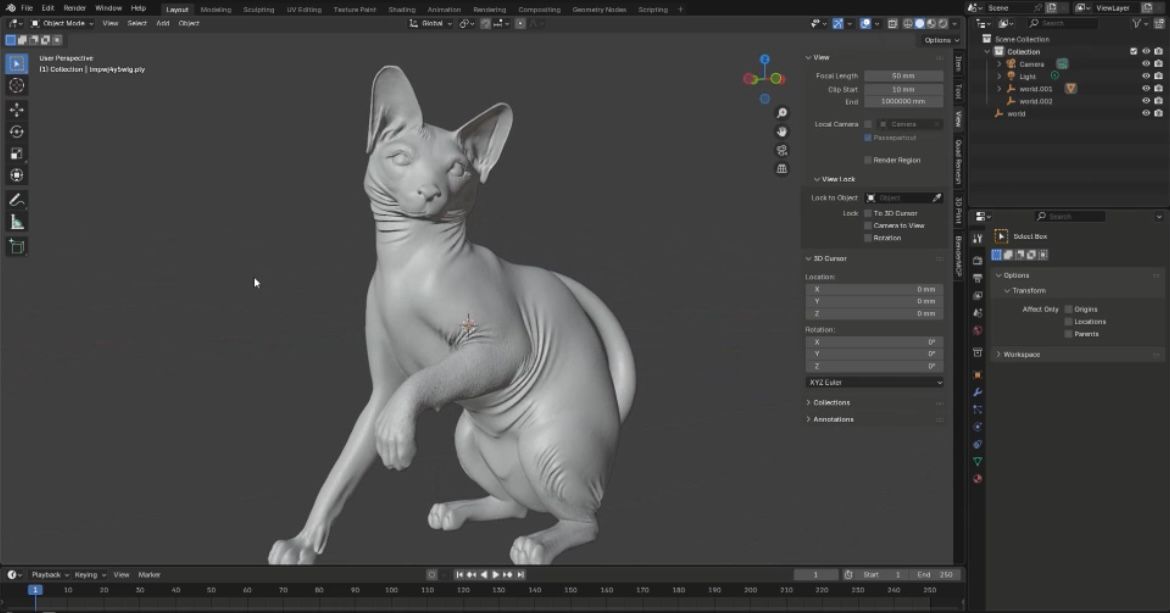Enable Affect Only Origins checkbox
This screenshot has height=613, width=1170.
[1068, 309]
